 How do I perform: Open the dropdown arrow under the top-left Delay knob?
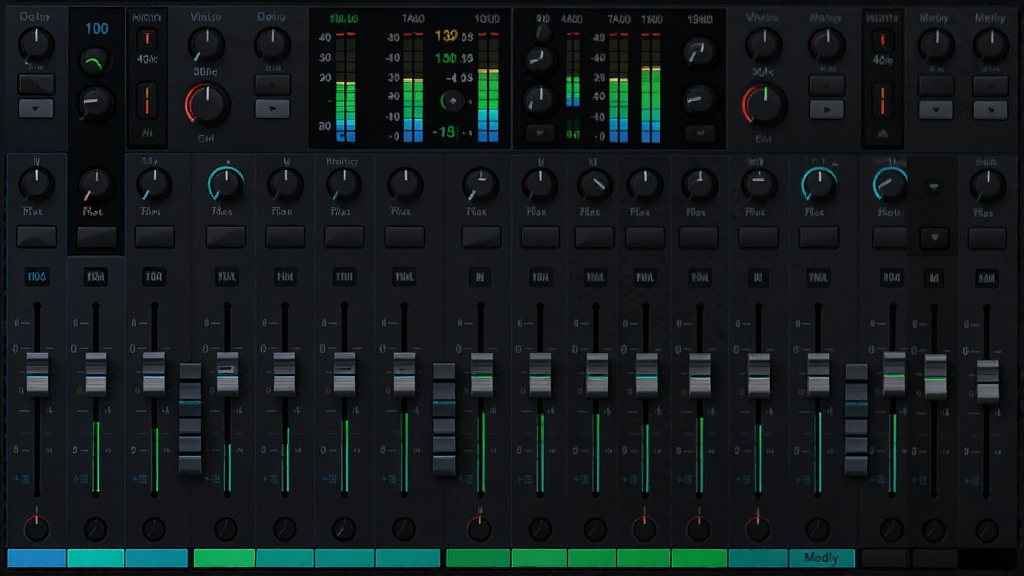pos(36,108)
